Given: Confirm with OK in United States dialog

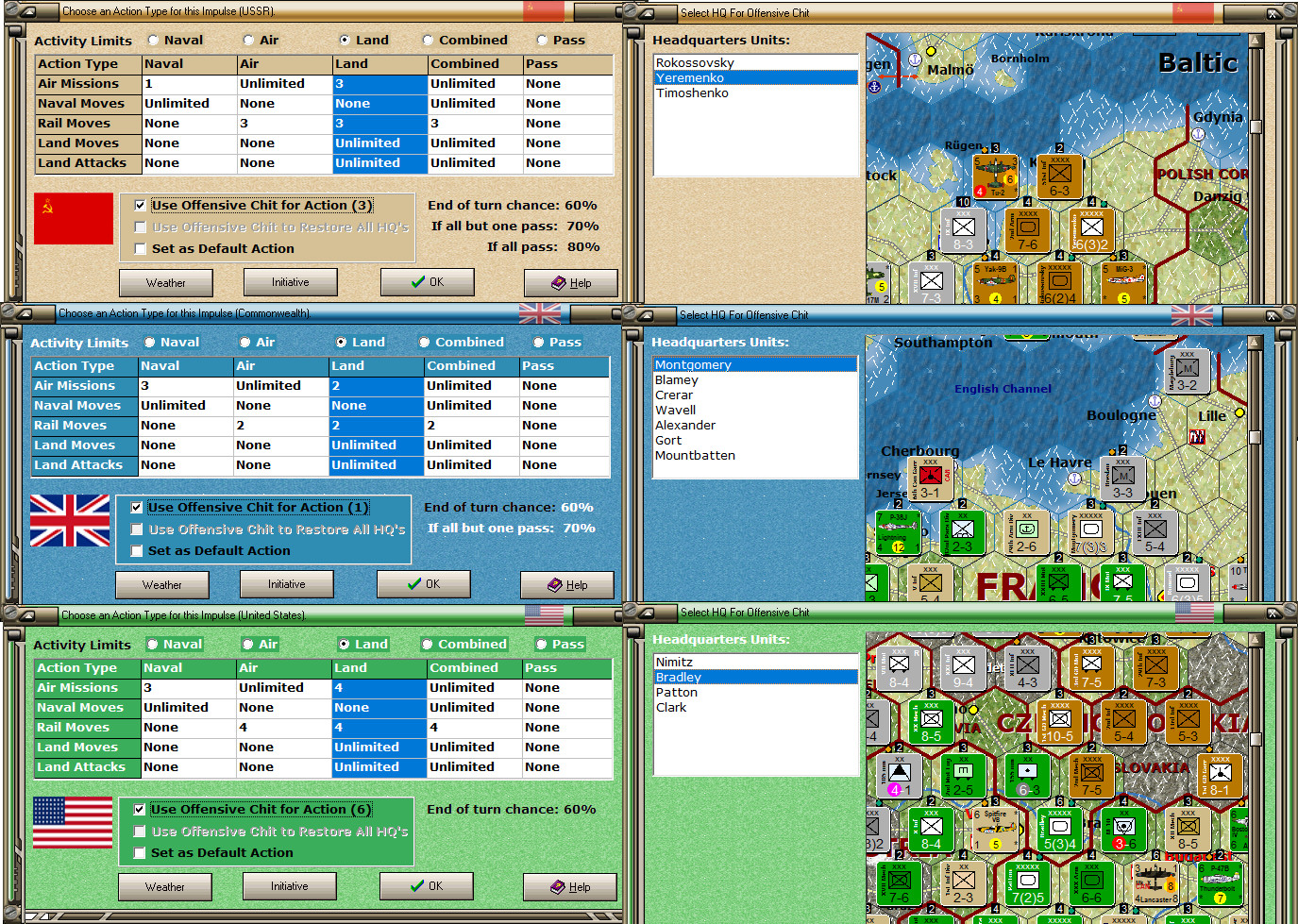Looking at the screenshot, I should coord(427,886).
